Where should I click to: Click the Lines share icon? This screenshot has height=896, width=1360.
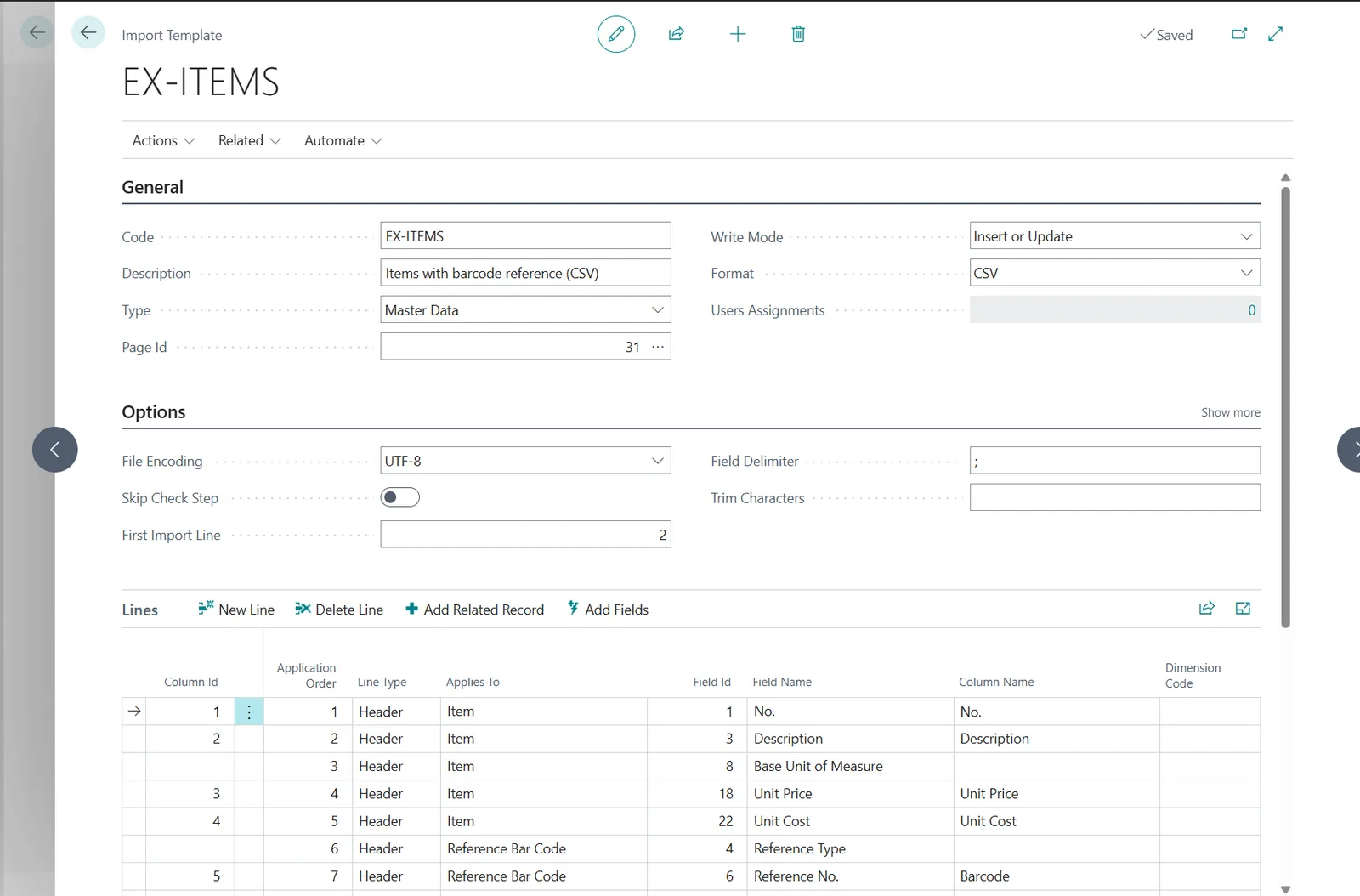coord(1207,609)
